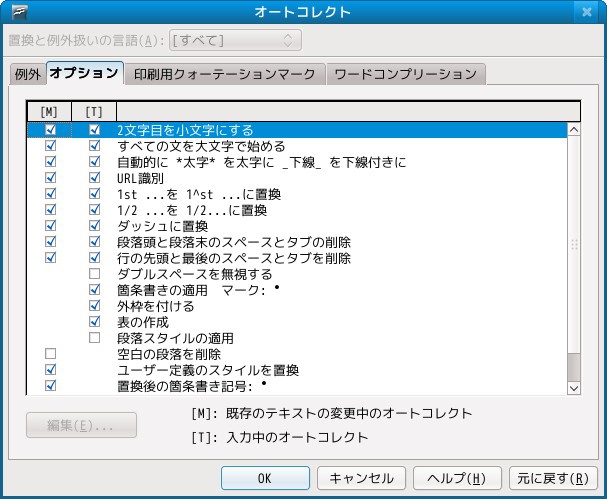Select ダブルスペースを無視する row text
Screen dimensions: 607x499
tap(195, 274)
